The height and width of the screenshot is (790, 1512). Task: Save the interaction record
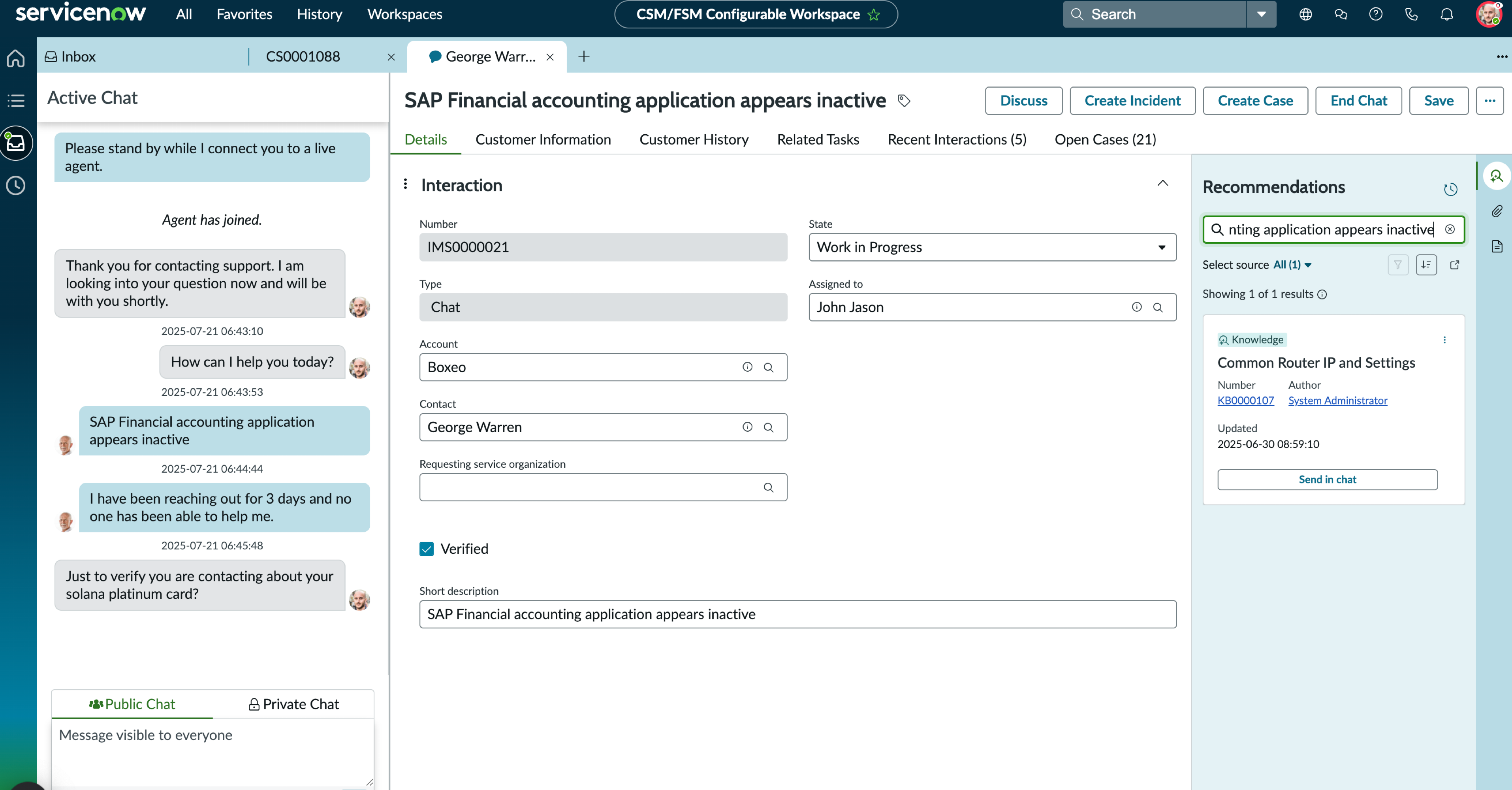[x=1439, y=101]
